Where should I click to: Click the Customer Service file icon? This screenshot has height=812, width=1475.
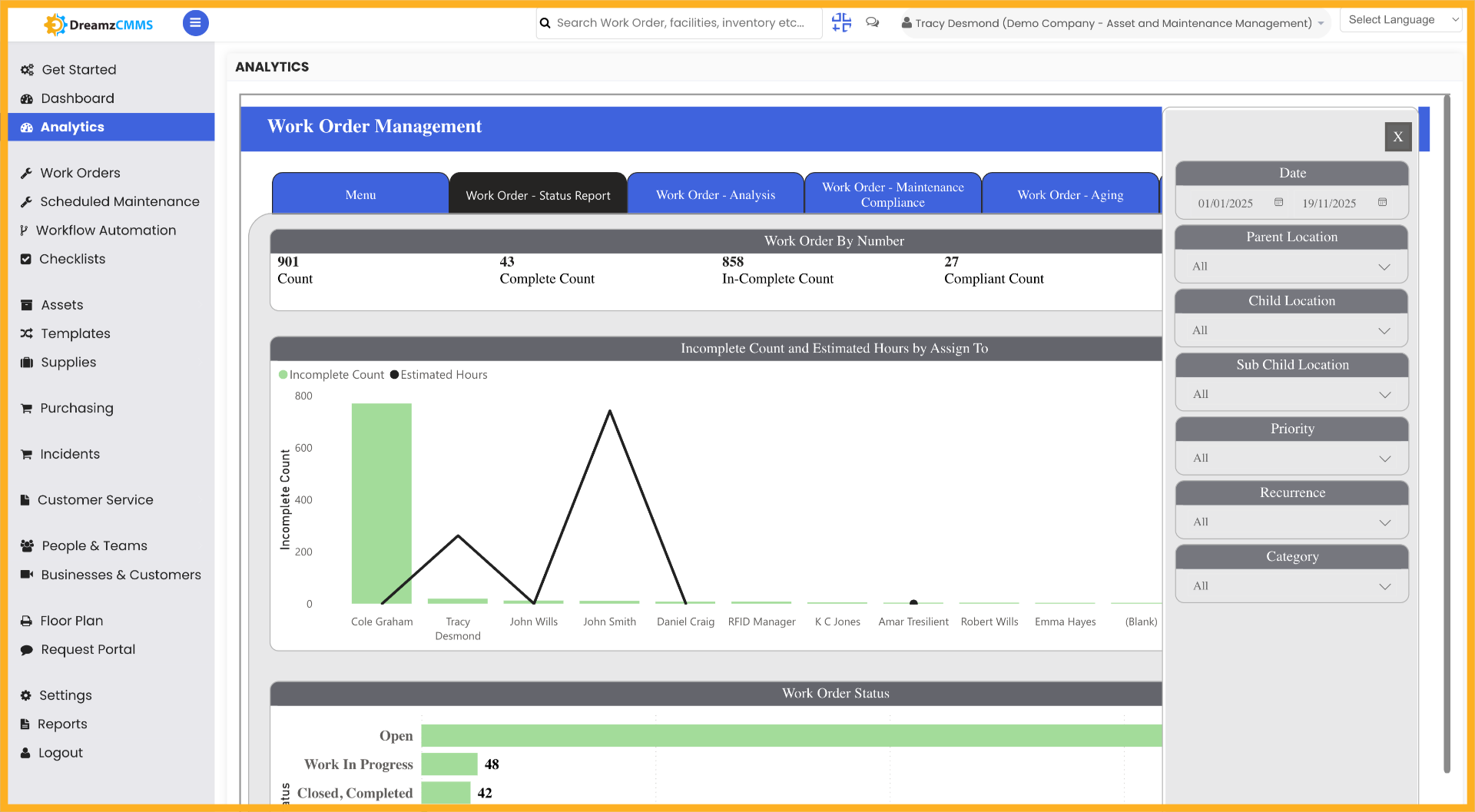click(25, 500)
